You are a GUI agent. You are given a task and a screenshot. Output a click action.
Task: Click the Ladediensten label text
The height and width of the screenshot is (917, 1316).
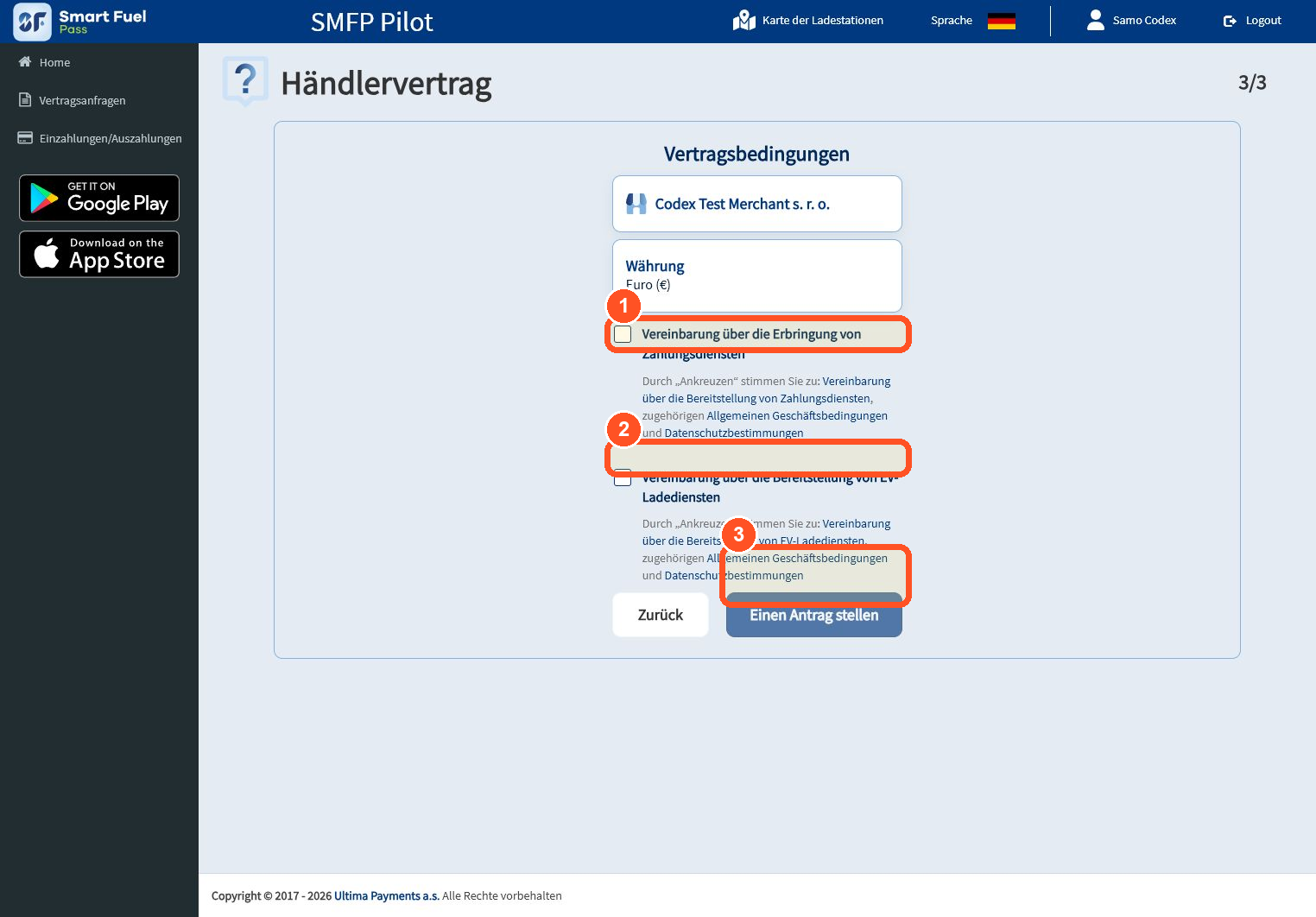tap(680, 497)
